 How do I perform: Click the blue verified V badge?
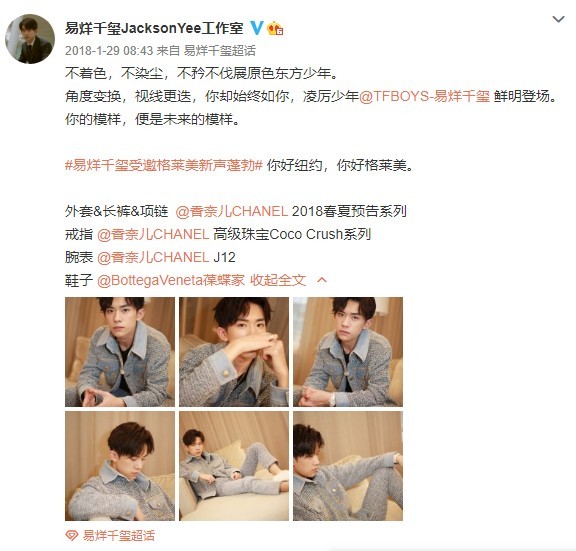pyautogui.click(x=257, y=28)
